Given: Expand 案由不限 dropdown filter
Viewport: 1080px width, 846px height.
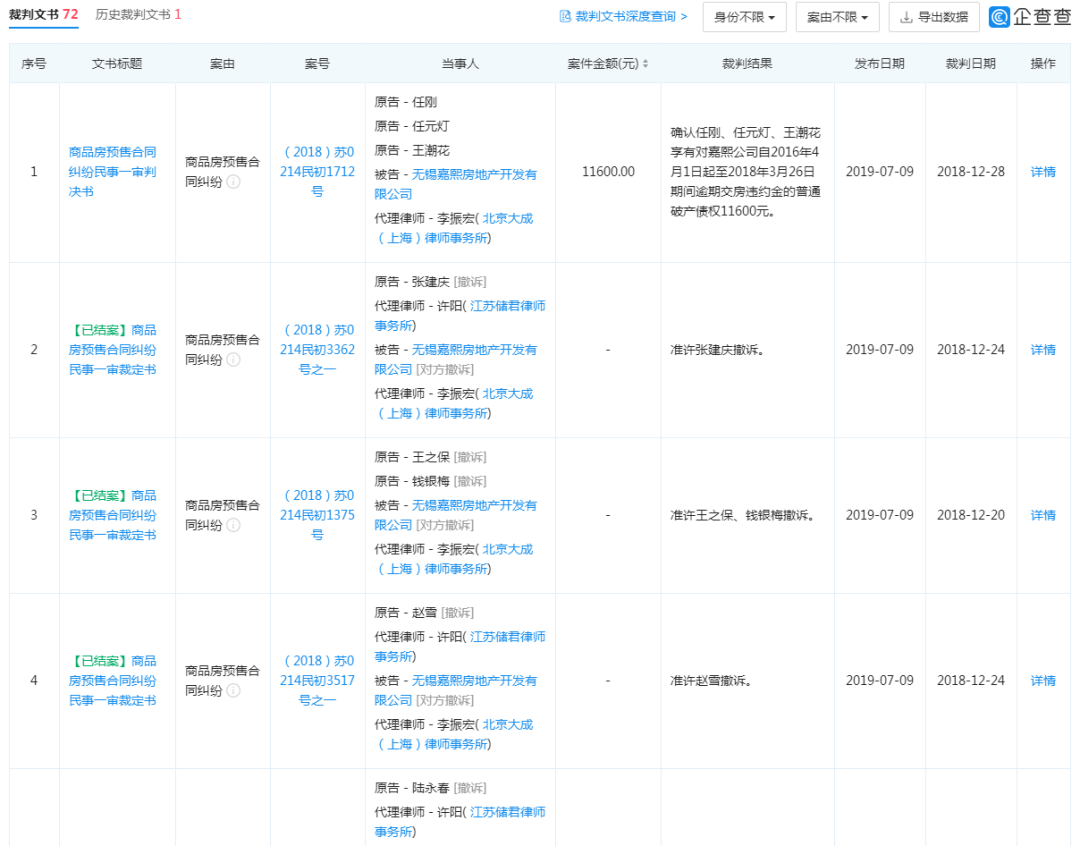Looking at the screenshot, I should pos(838,17).
